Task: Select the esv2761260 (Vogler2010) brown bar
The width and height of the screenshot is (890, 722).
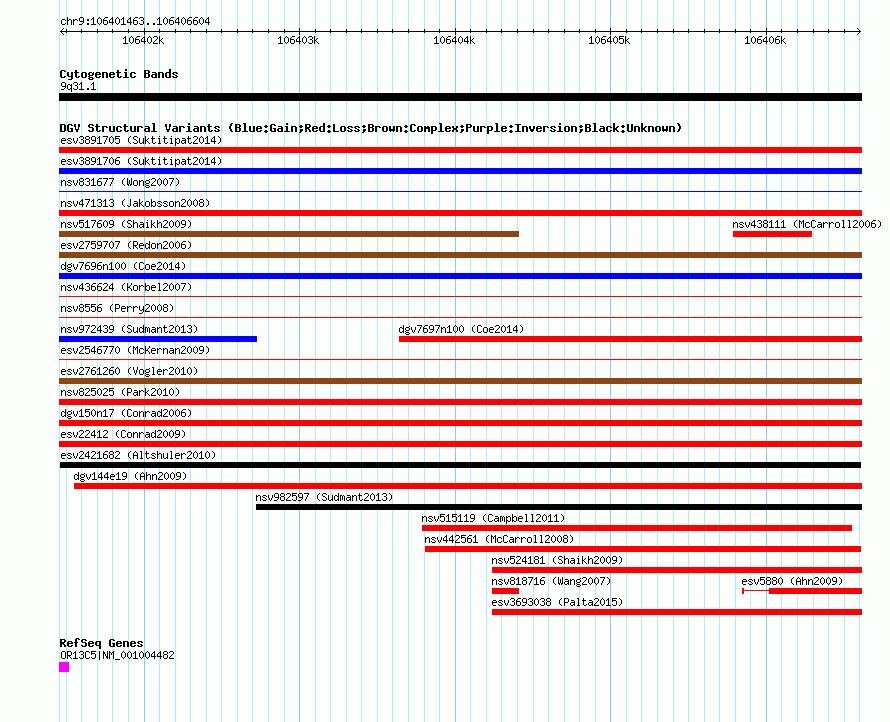Action: pos(460,381)
